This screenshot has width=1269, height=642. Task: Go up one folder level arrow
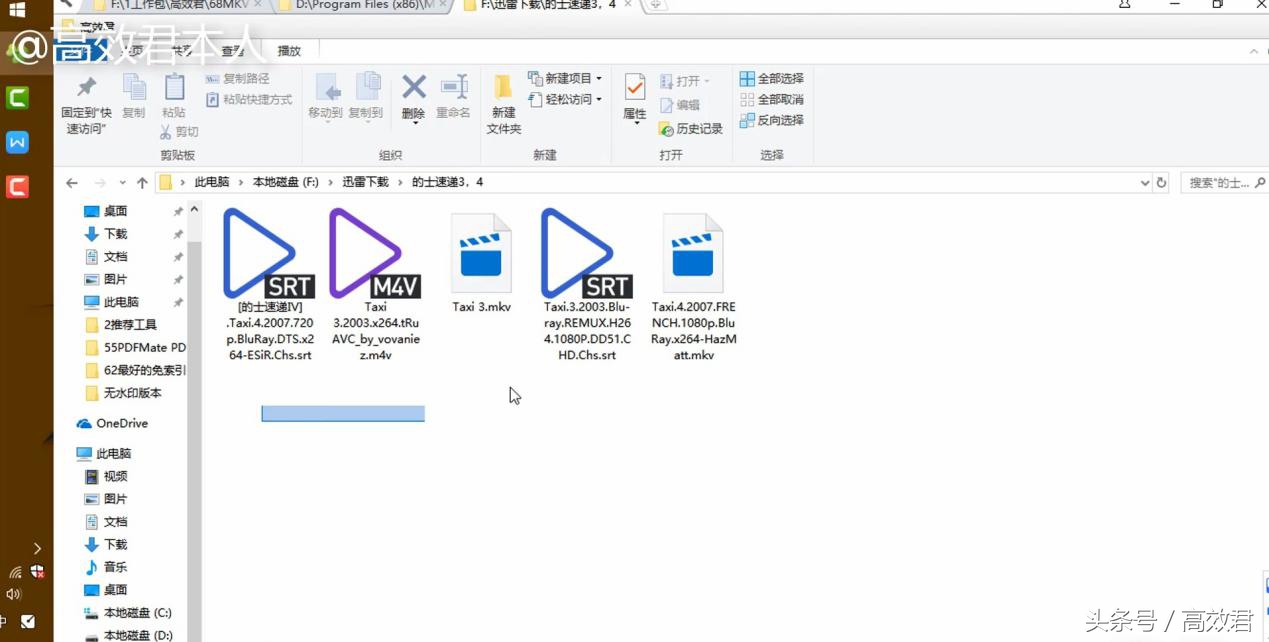pyautogui.click(x=142, y=183)
